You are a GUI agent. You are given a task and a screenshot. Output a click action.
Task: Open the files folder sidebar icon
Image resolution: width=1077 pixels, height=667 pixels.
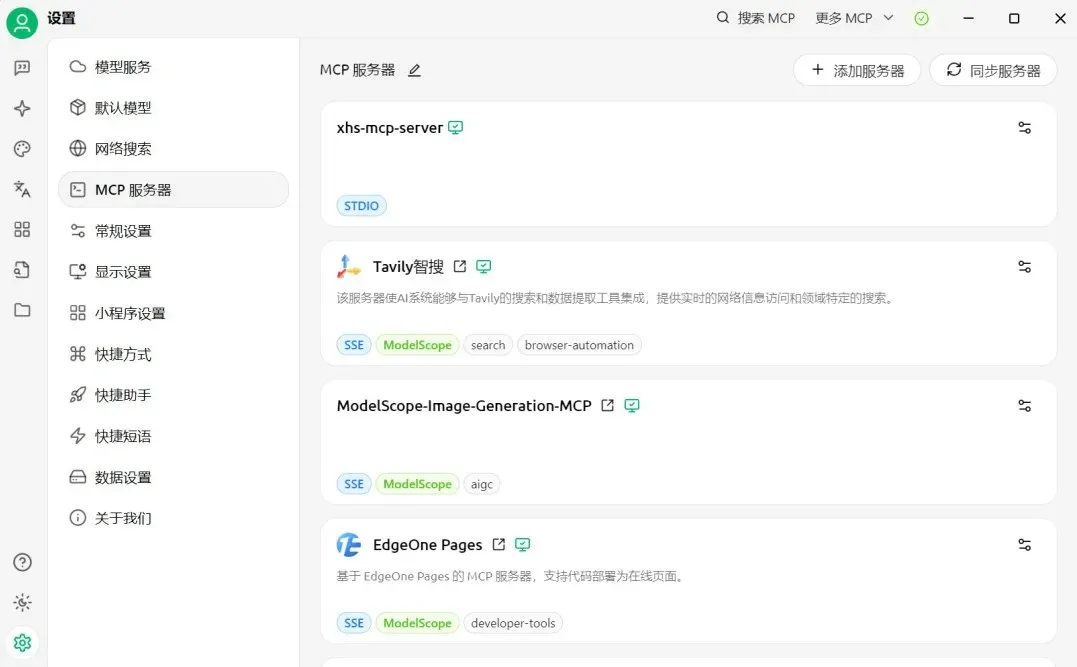click(22, 310)
